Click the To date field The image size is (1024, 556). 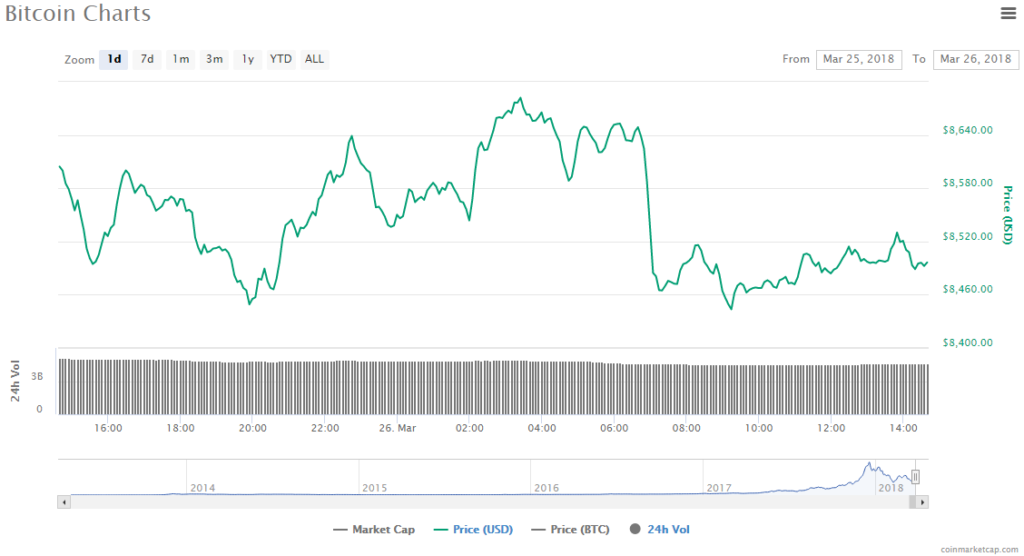[x=975, y=59]
